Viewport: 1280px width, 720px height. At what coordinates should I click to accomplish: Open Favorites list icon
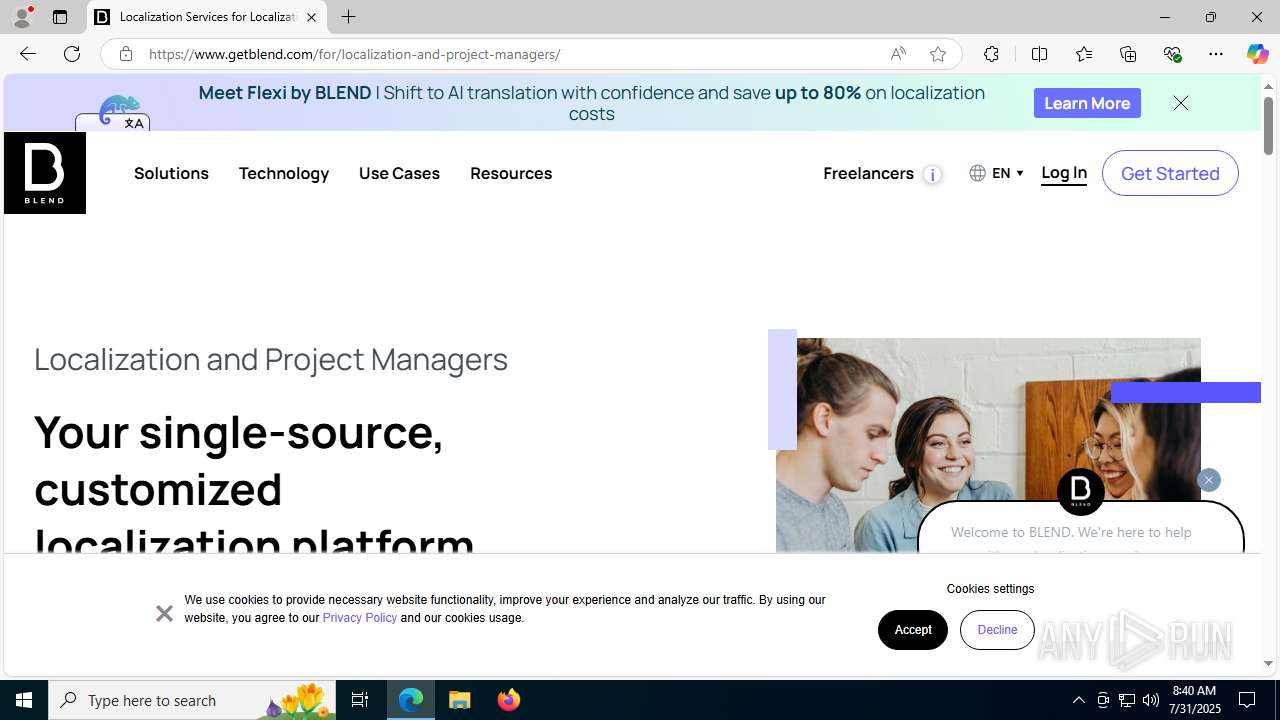(x=1083, y=54)
